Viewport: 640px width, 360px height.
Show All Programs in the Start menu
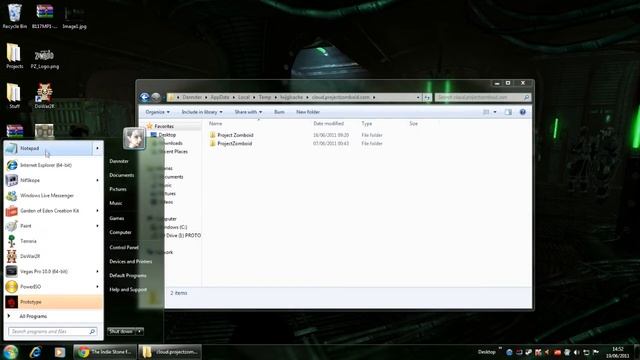coord(33,316)
